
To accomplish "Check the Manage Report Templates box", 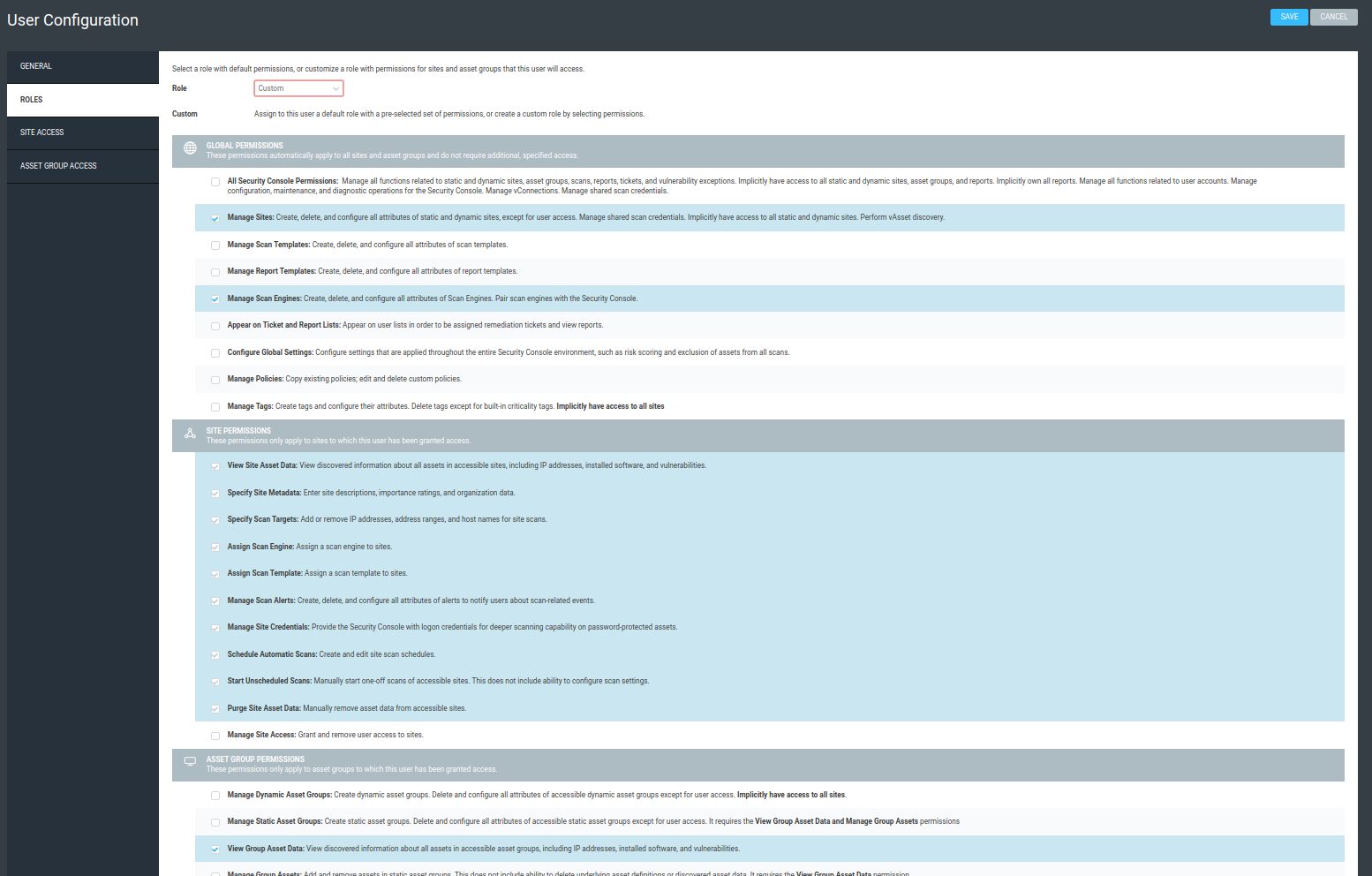I will tap(215, 272).
